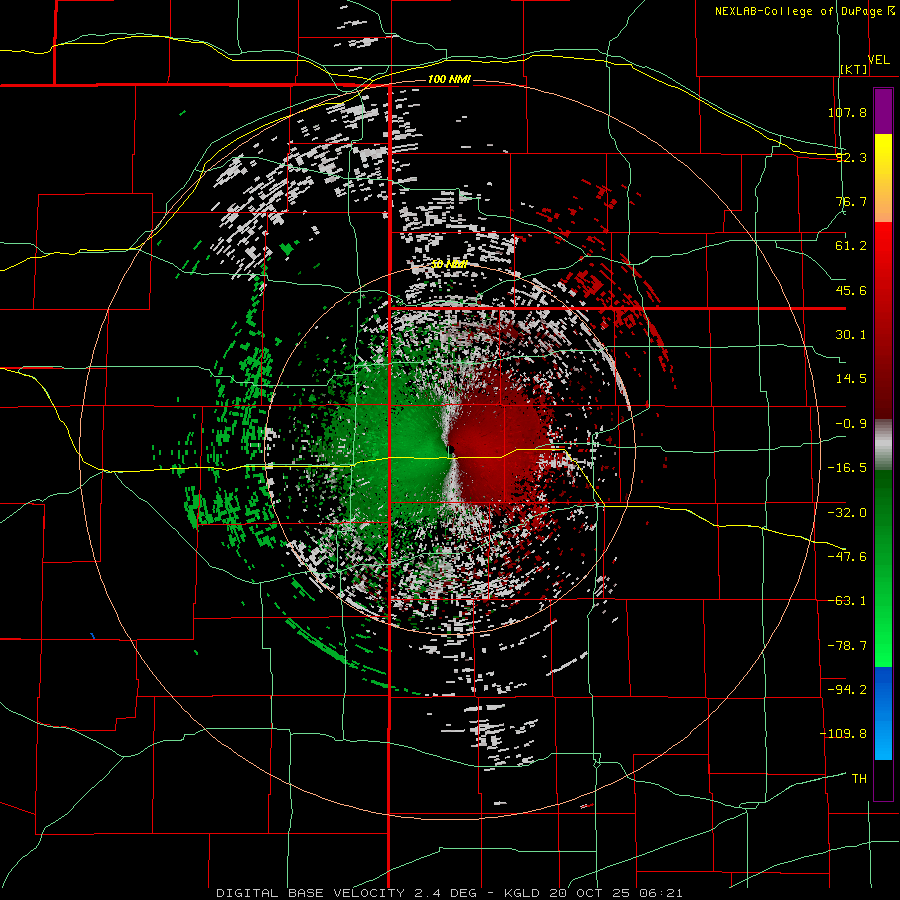Pick the purple segment of velocity color bar
The height and width of the screenshot is (900, 900).
[883, 111]
